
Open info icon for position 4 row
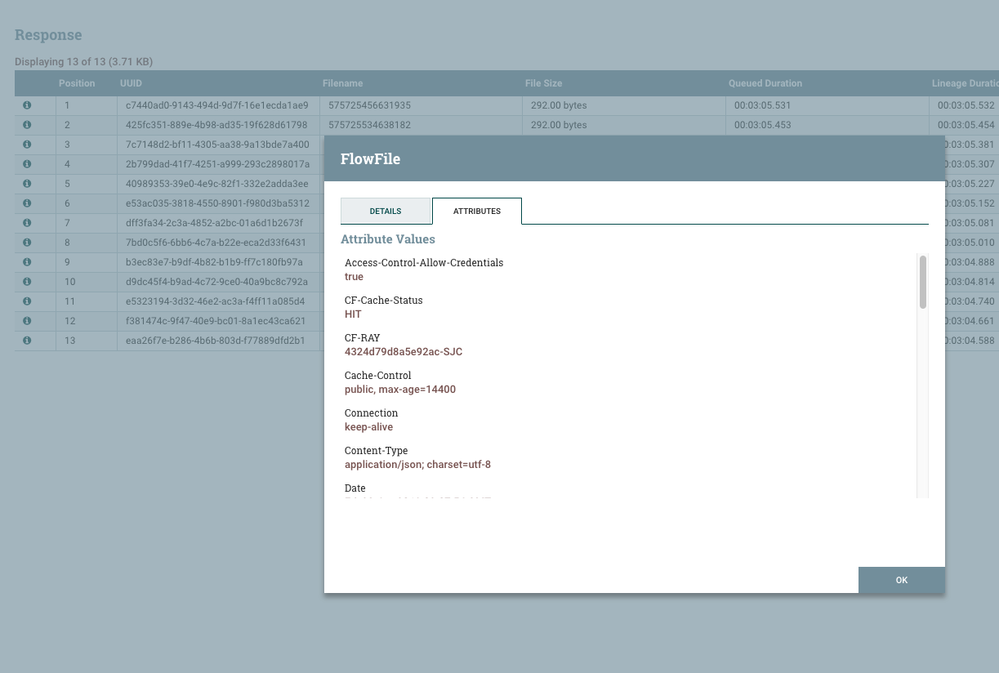27,164
